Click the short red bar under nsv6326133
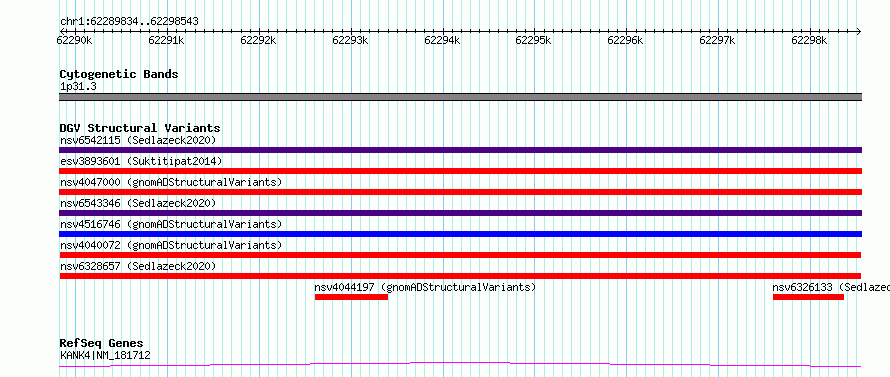Viewport: 890px width, 377px height. pos(808,297)
